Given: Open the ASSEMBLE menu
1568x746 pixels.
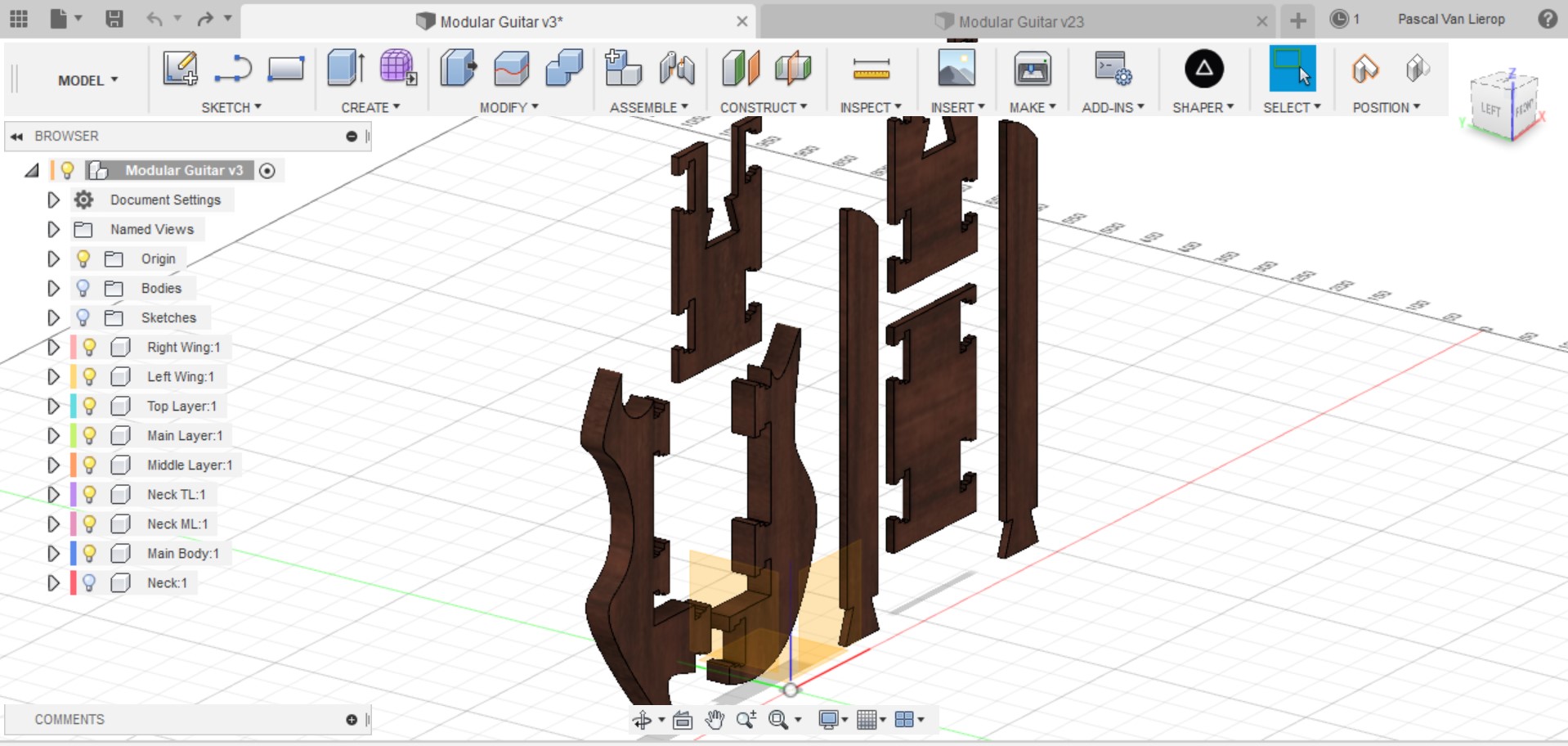Looking at the screenshot, I should 649,107.
